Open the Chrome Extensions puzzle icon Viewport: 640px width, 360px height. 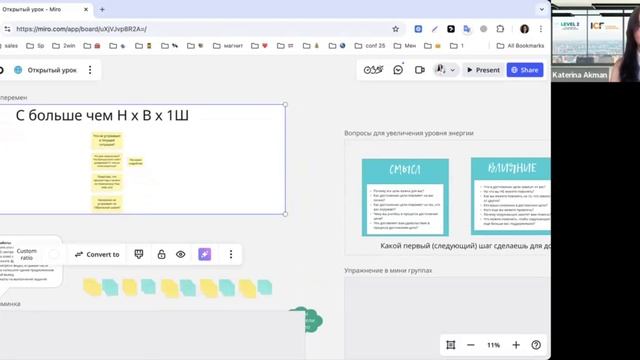tap(500, 29)
